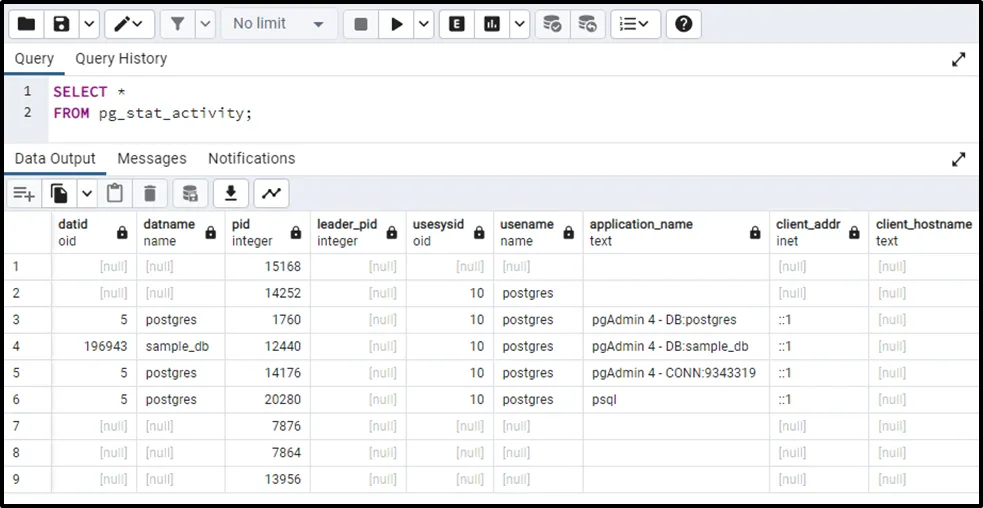This screenshot has width=983, height=508.
Task: Switch to the Query History tab
Action: pyautogui.click(x=121, y=59)
